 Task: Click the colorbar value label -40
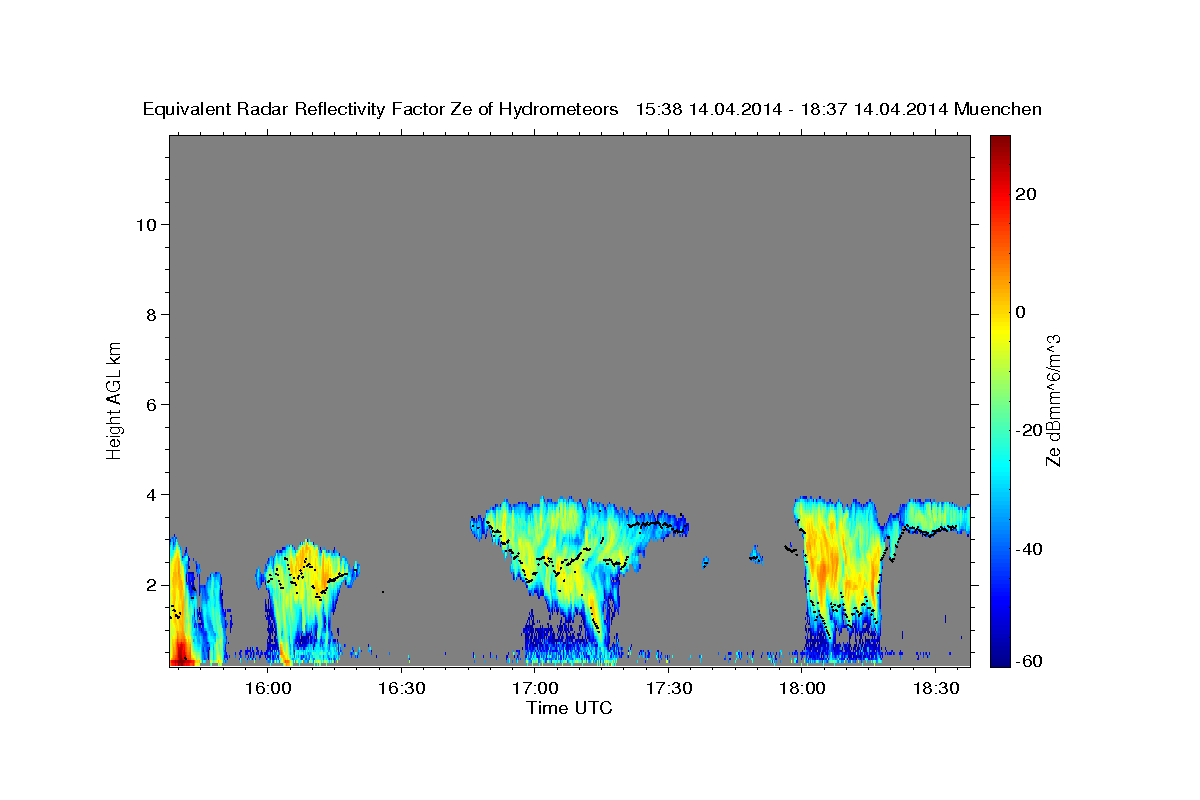(1028, 549)
